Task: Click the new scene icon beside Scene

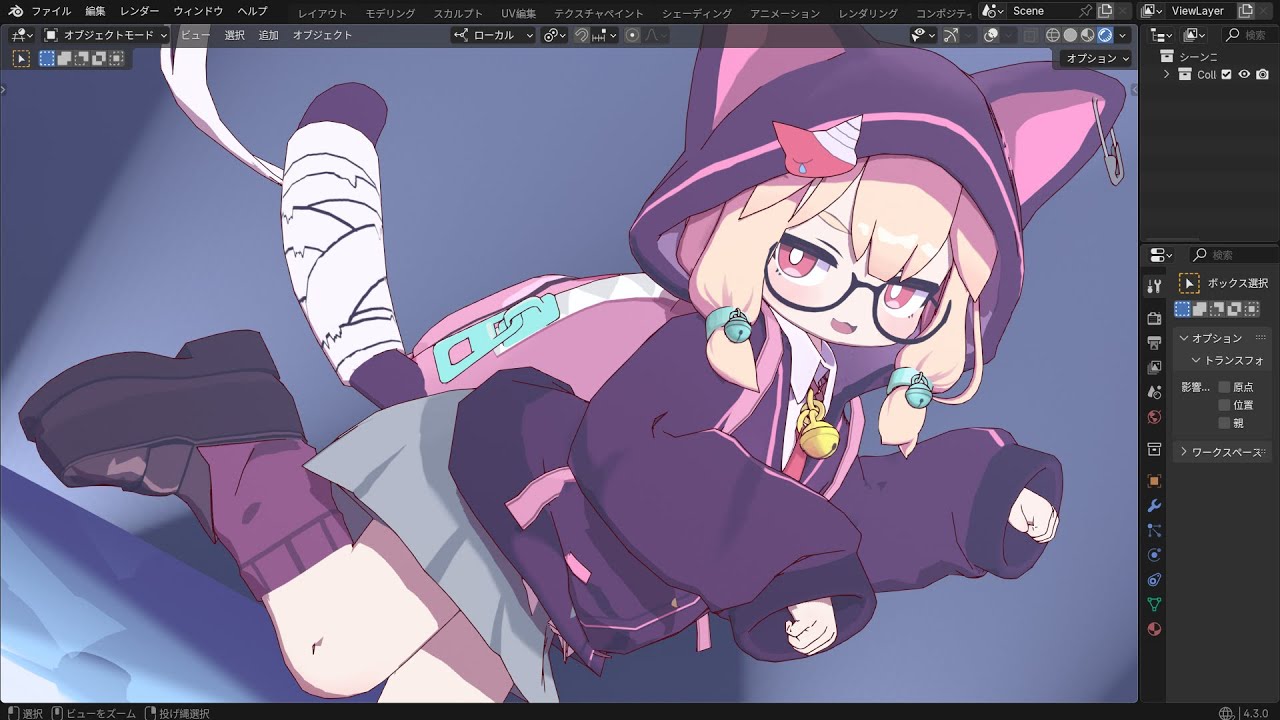Action: pos(1106,11)
